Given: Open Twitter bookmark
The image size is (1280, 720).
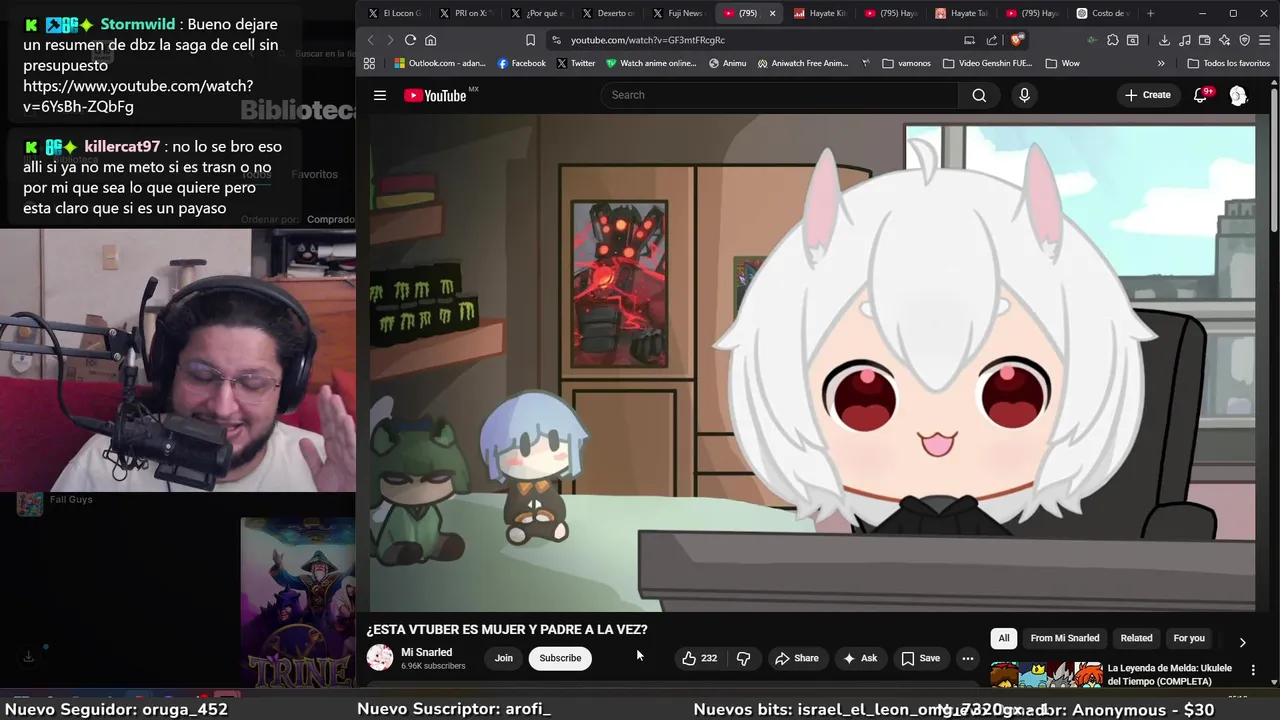Looking at the screenshot, I should tap(576, 63).
